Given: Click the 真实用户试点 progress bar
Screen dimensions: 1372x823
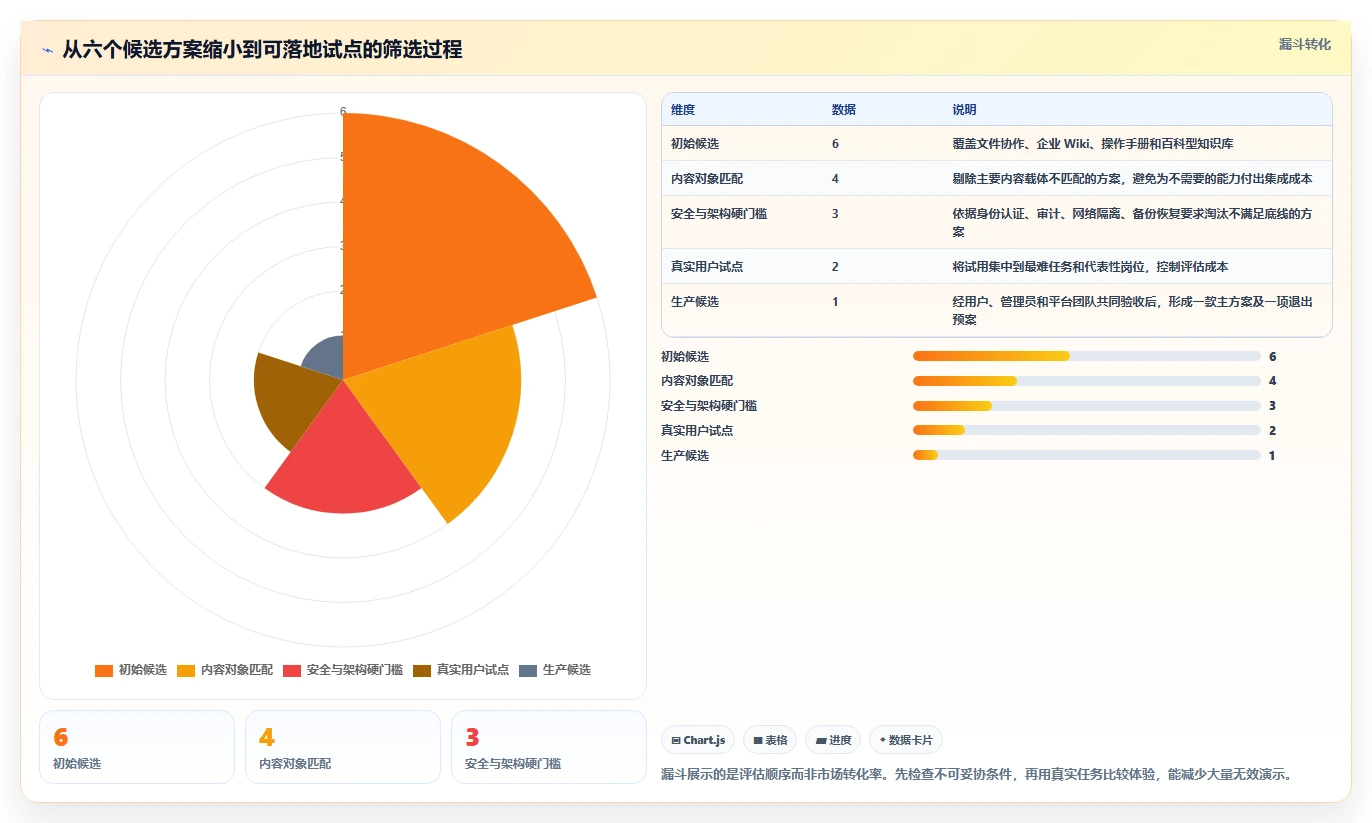Looking at the screenshot, I should coord(1087,430).
